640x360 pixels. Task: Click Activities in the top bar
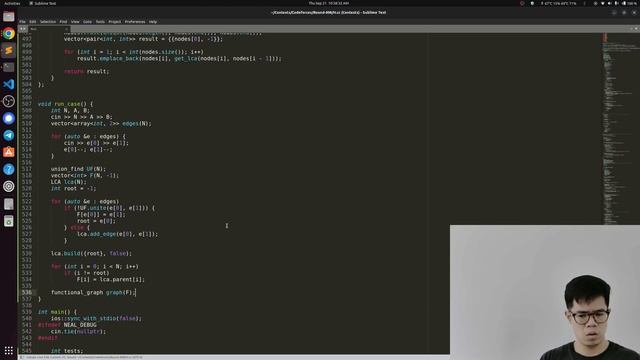(12, 3)
